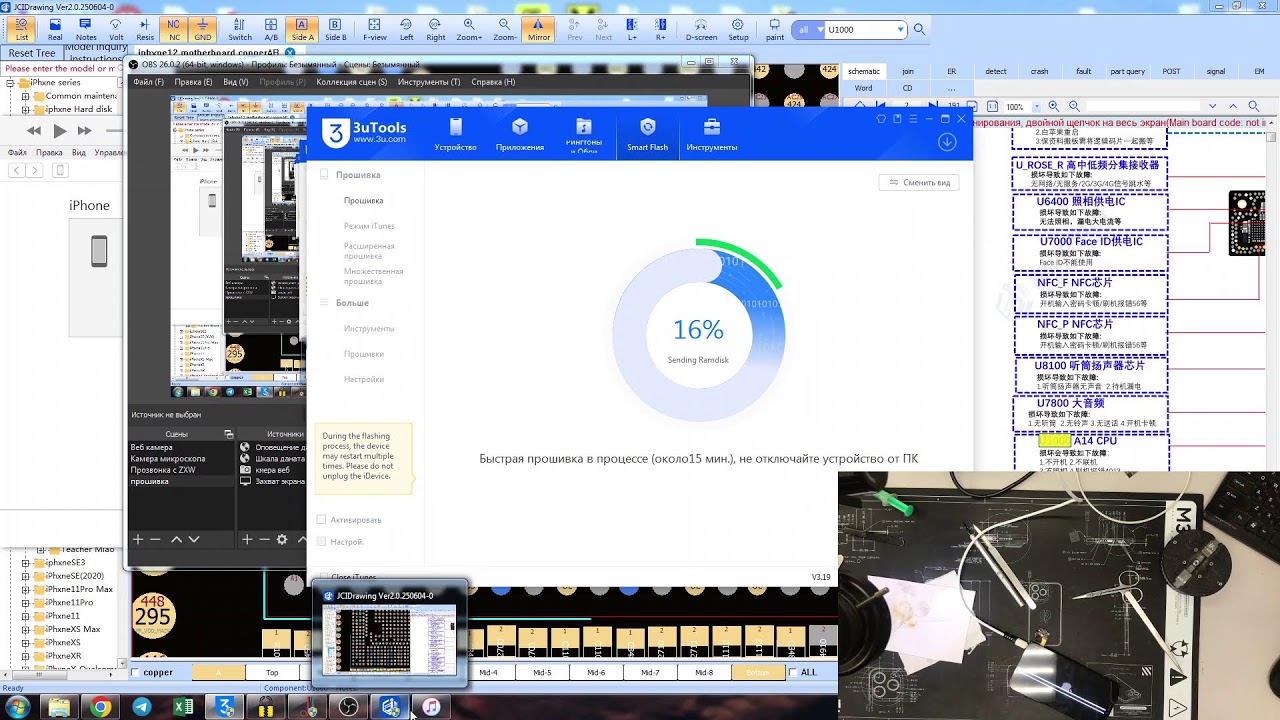
Task: Open the Notes tool
Action: click(86, 29)
